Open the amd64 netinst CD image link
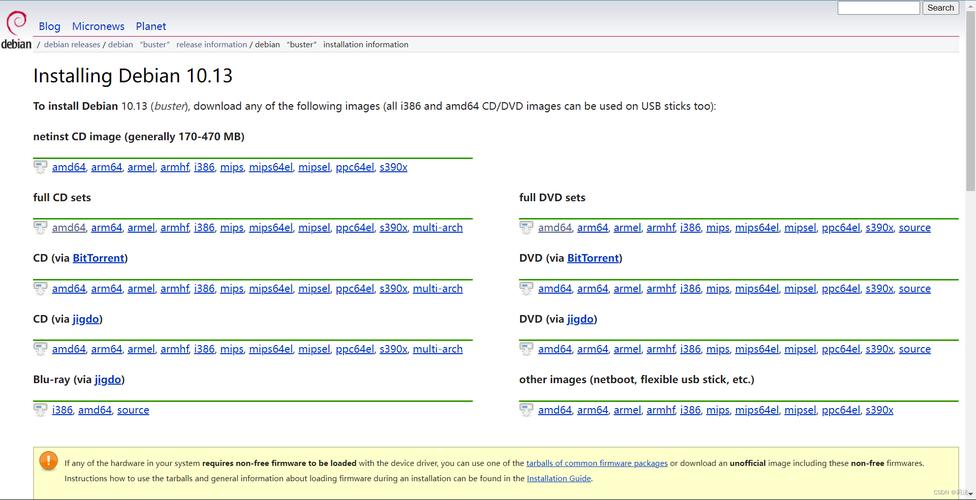 [68, 167]
